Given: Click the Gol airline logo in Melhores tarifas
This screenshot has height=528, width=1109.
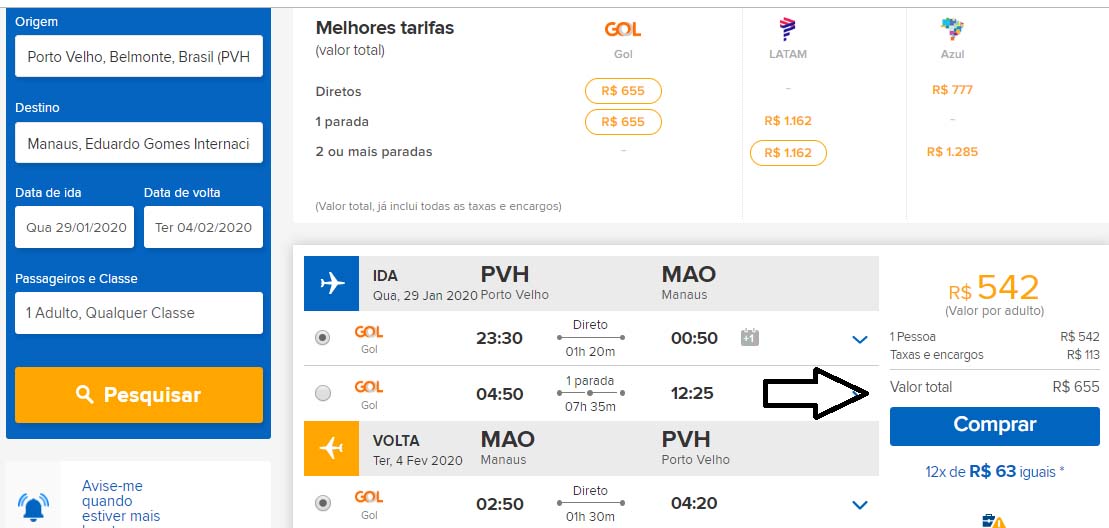Looking at the screenshot, I should [623, 30].
